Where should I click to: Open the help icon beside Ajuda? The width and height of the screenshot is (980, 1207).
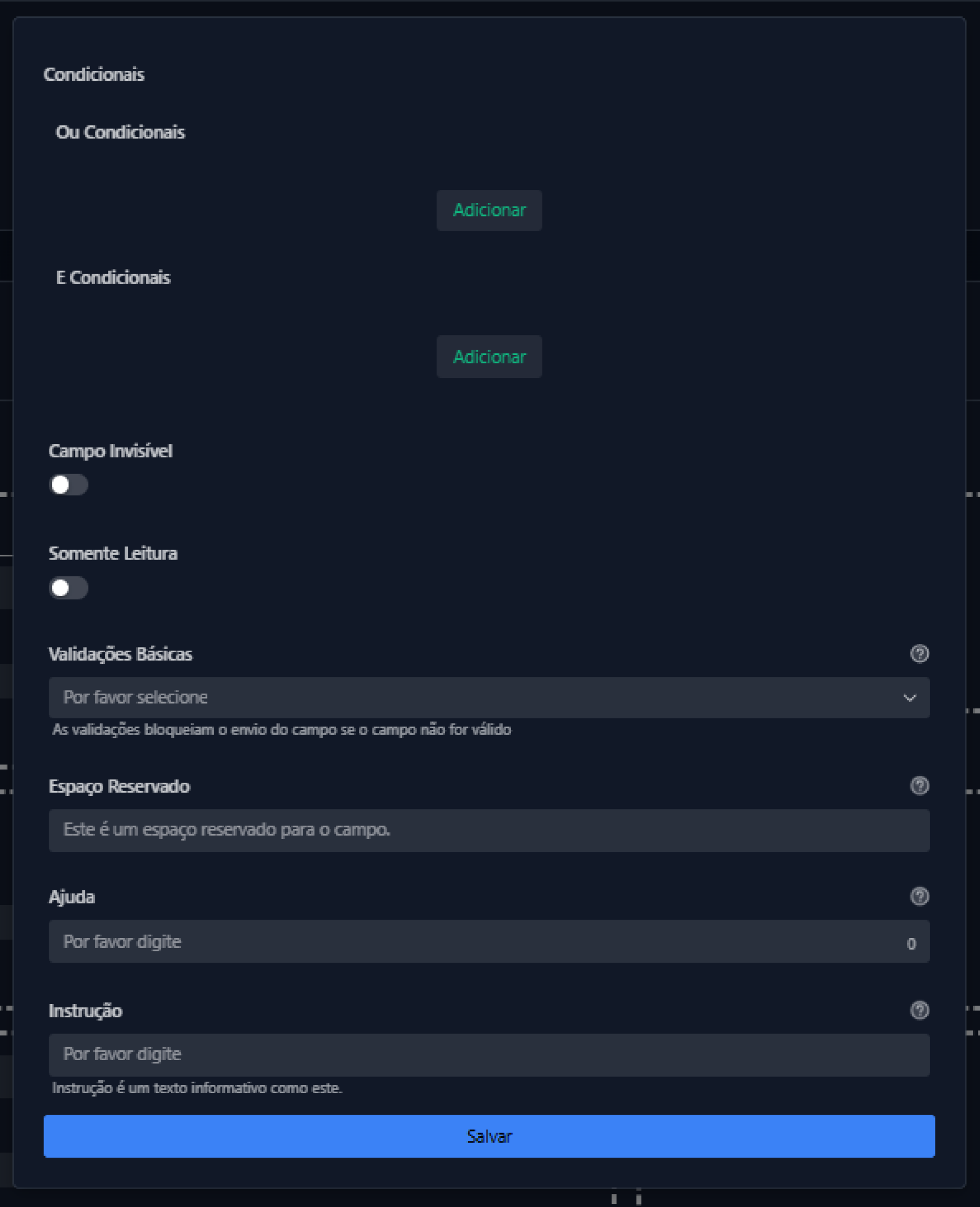[919, 897]
